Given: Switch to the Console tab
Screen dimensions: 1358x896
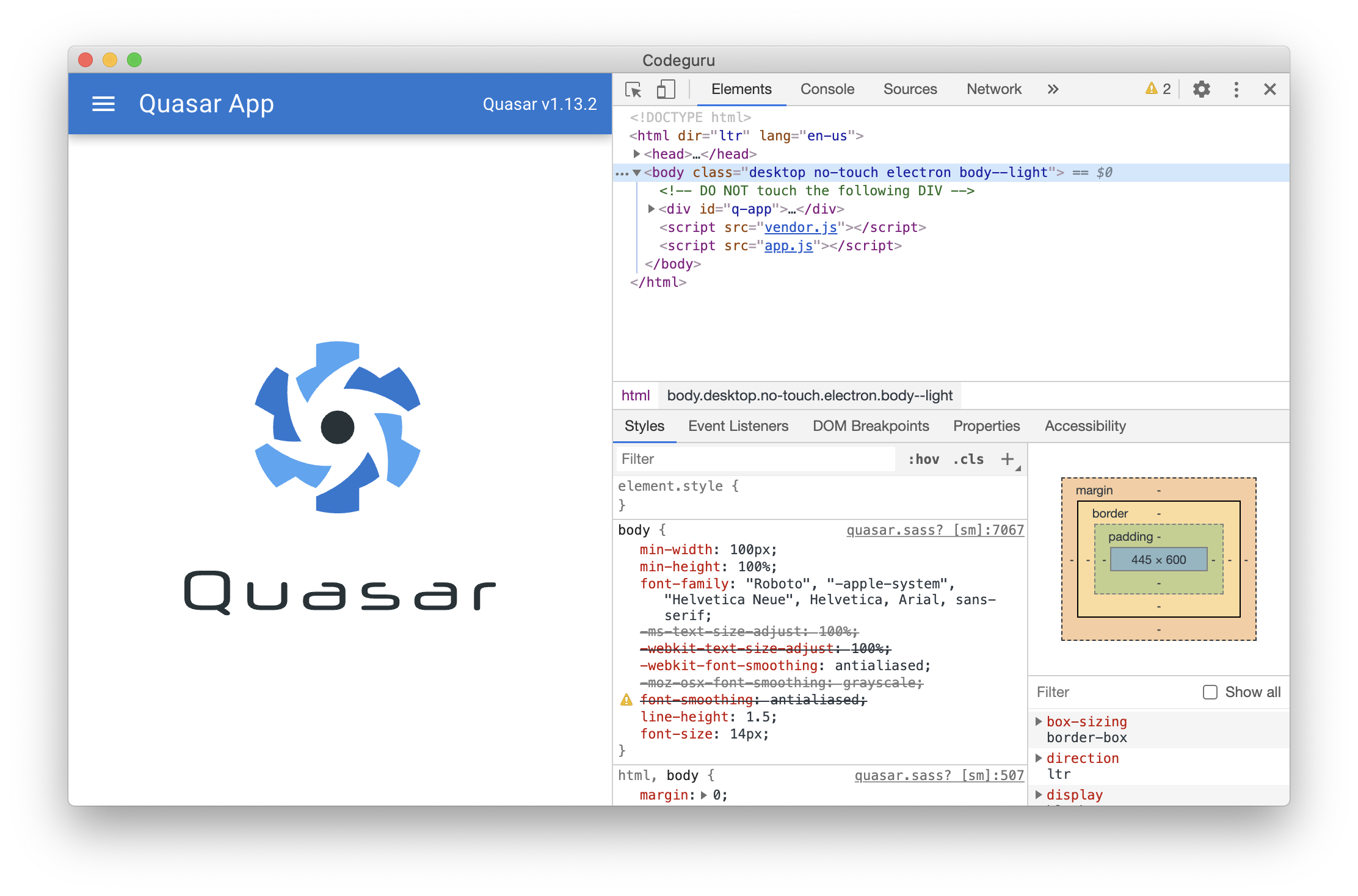Looking at the screenshot, I should pos(827,90).
